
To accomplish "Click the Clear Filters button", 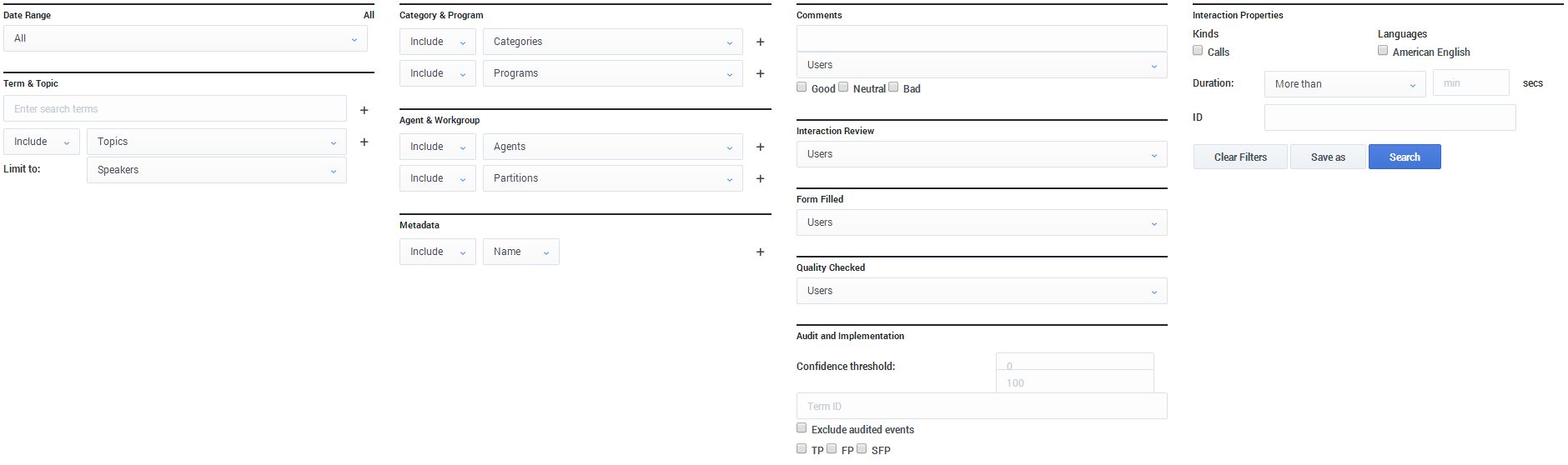I will [x=1240, y=157].
